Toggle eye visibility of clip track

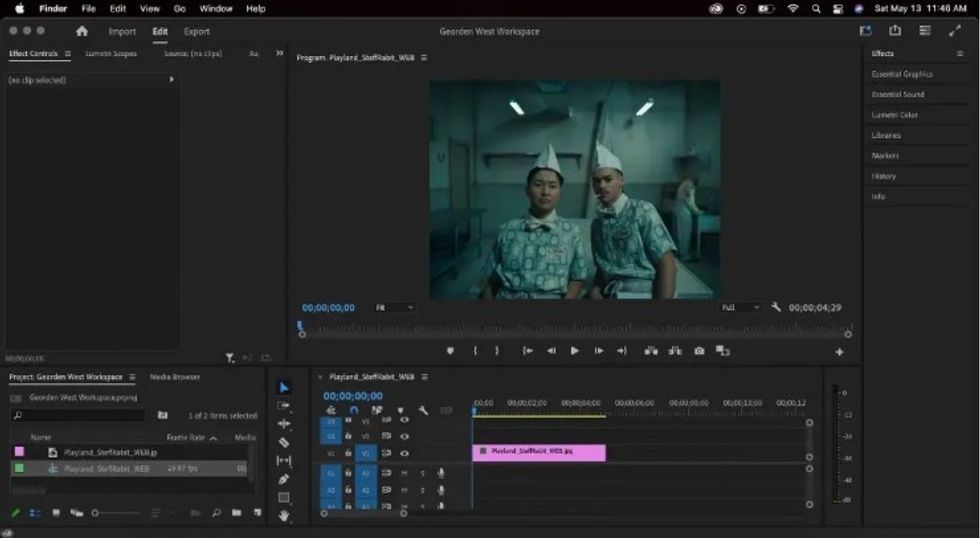pos(404,454)
